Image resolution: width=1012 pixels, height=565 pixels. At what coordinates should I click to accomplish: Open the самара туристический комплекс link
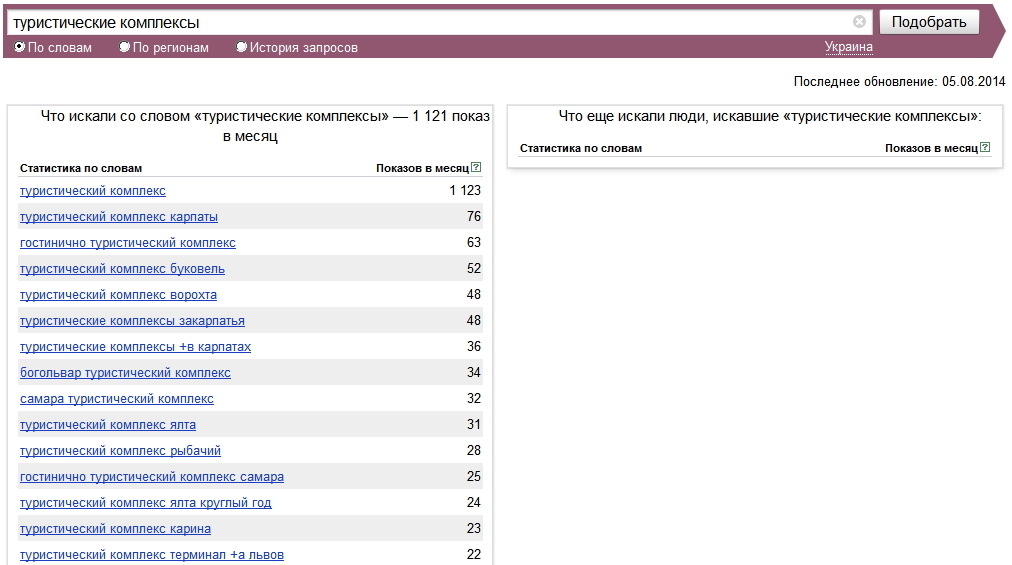[117, 399]
